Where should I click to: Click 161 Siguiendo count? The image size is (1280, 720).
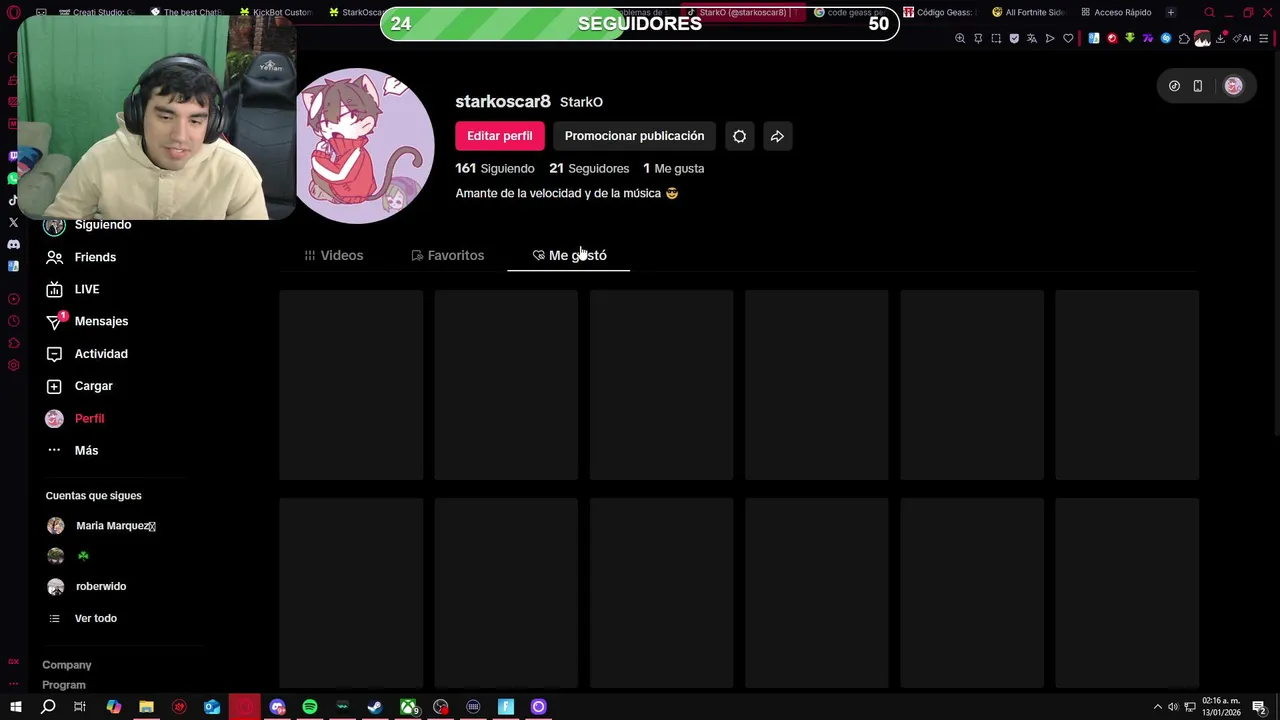point(495,168)
